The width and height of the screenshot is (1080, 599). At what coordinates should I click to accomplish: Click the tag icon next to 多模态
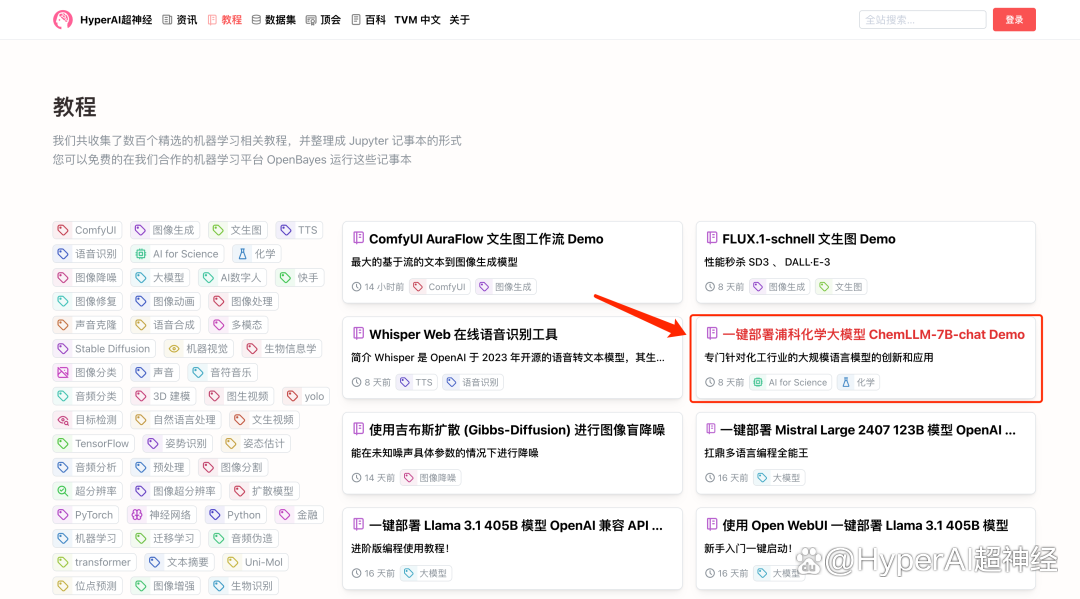point(218,325)
